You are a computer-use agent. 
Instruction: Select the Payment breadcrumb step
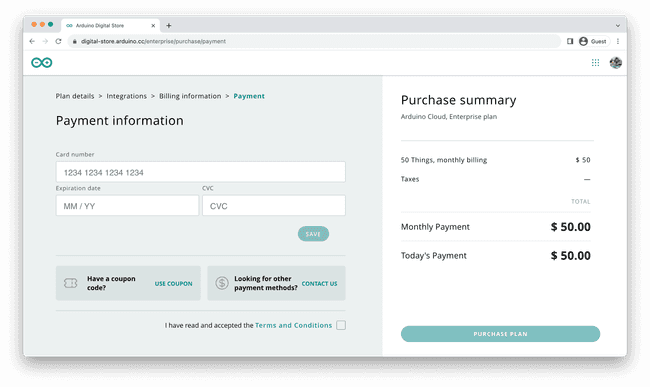[249, 96]
